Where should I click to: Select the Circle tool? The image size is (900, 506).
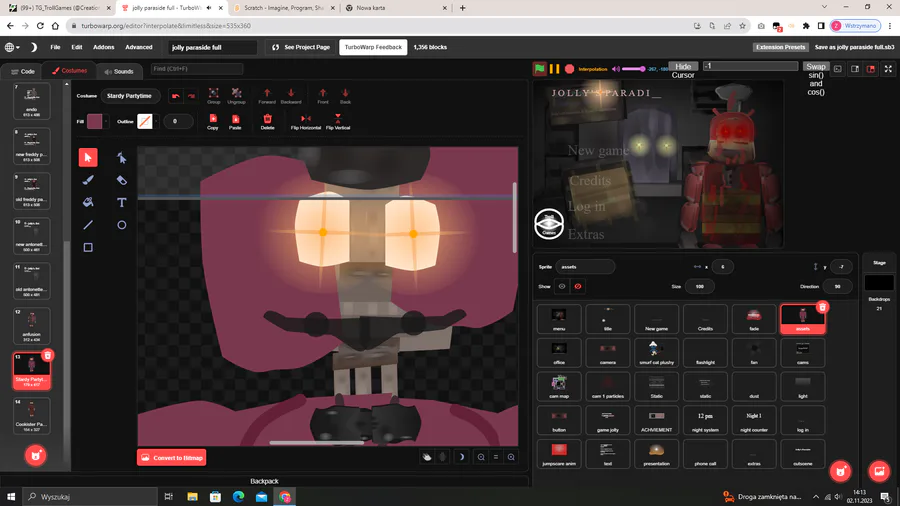[122, 225]
